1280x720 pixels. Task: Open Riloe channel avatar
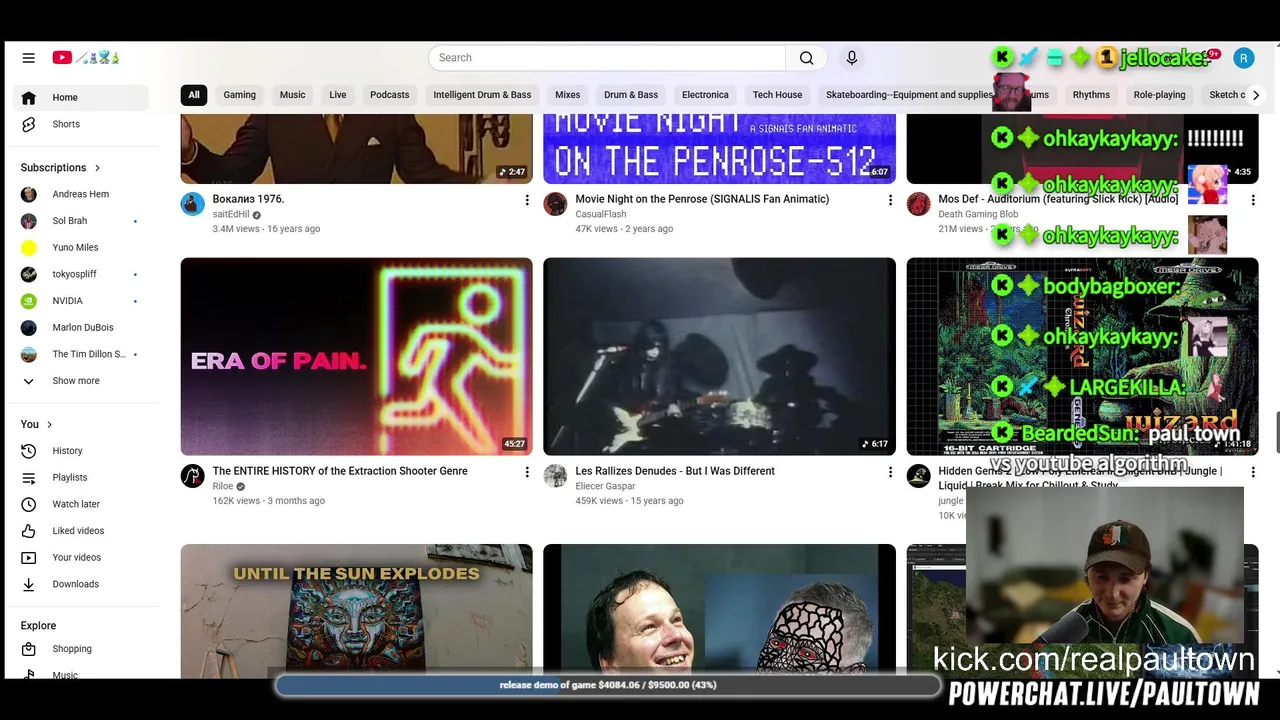coord(192,476)
